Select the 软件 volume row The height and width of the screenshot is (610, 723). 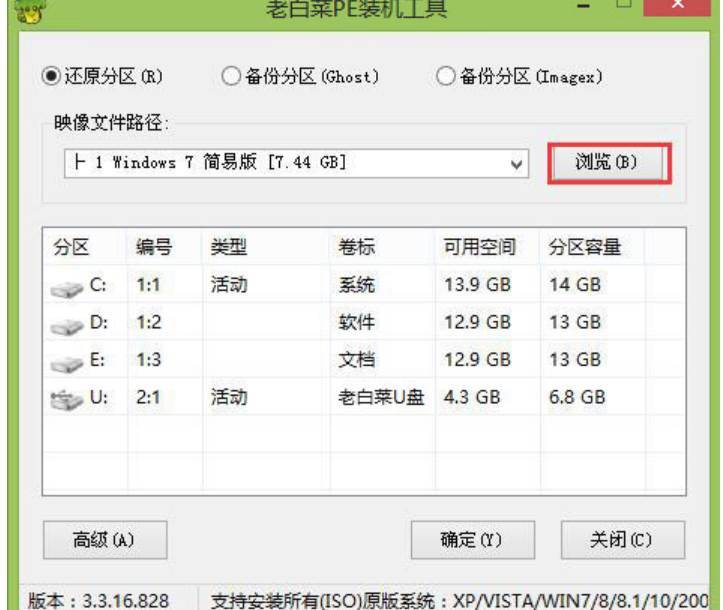point(357,323)
